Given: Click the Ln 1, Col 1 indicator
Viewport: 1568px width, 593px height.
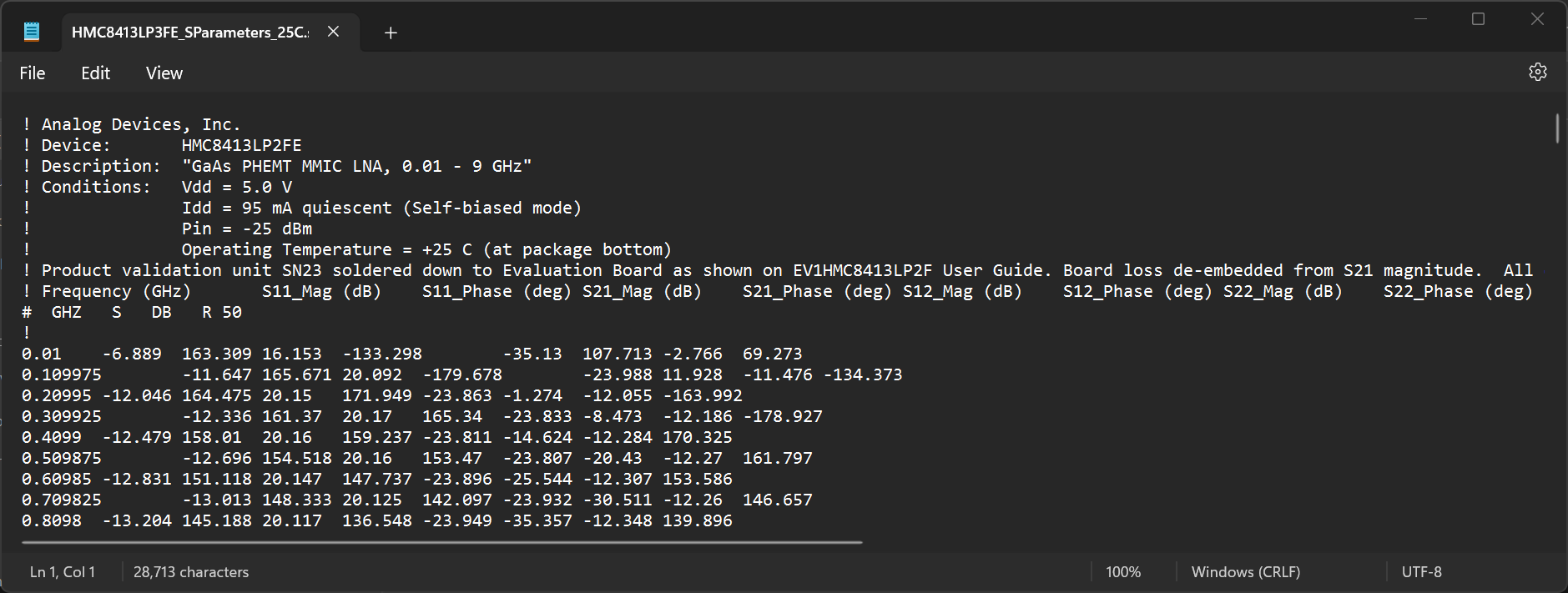Looking at the screenshot, I should (x=63, y=572).
